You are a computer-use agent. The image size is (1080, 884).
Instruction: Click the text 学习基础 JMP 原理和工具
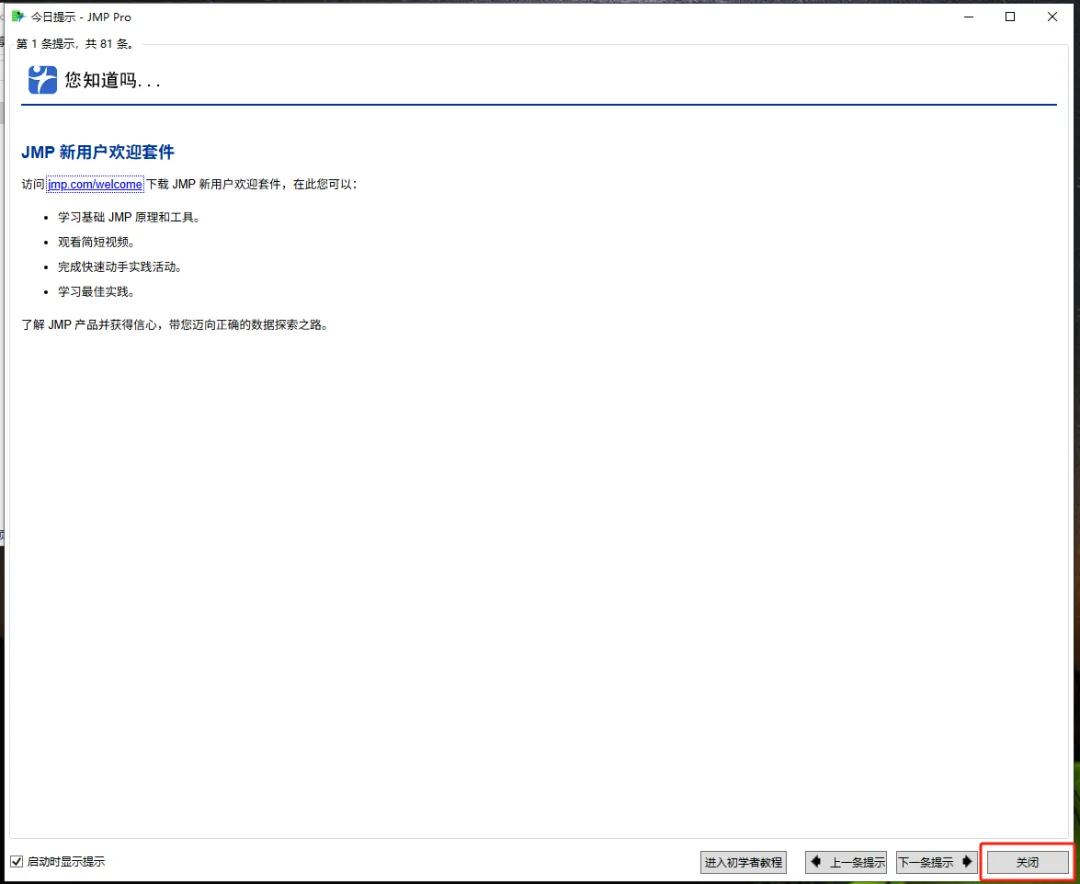pos(129,217)
